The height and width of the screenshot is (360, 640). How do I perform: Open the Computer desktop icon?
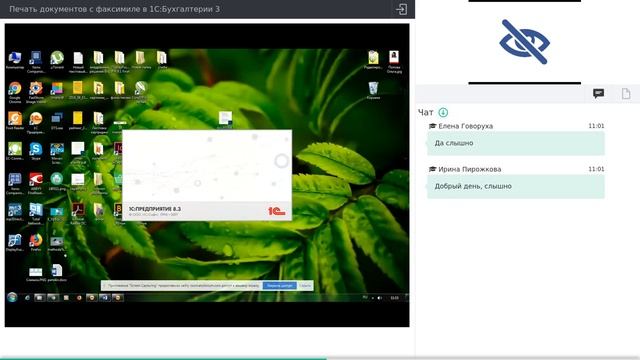(x=15, y=60)
